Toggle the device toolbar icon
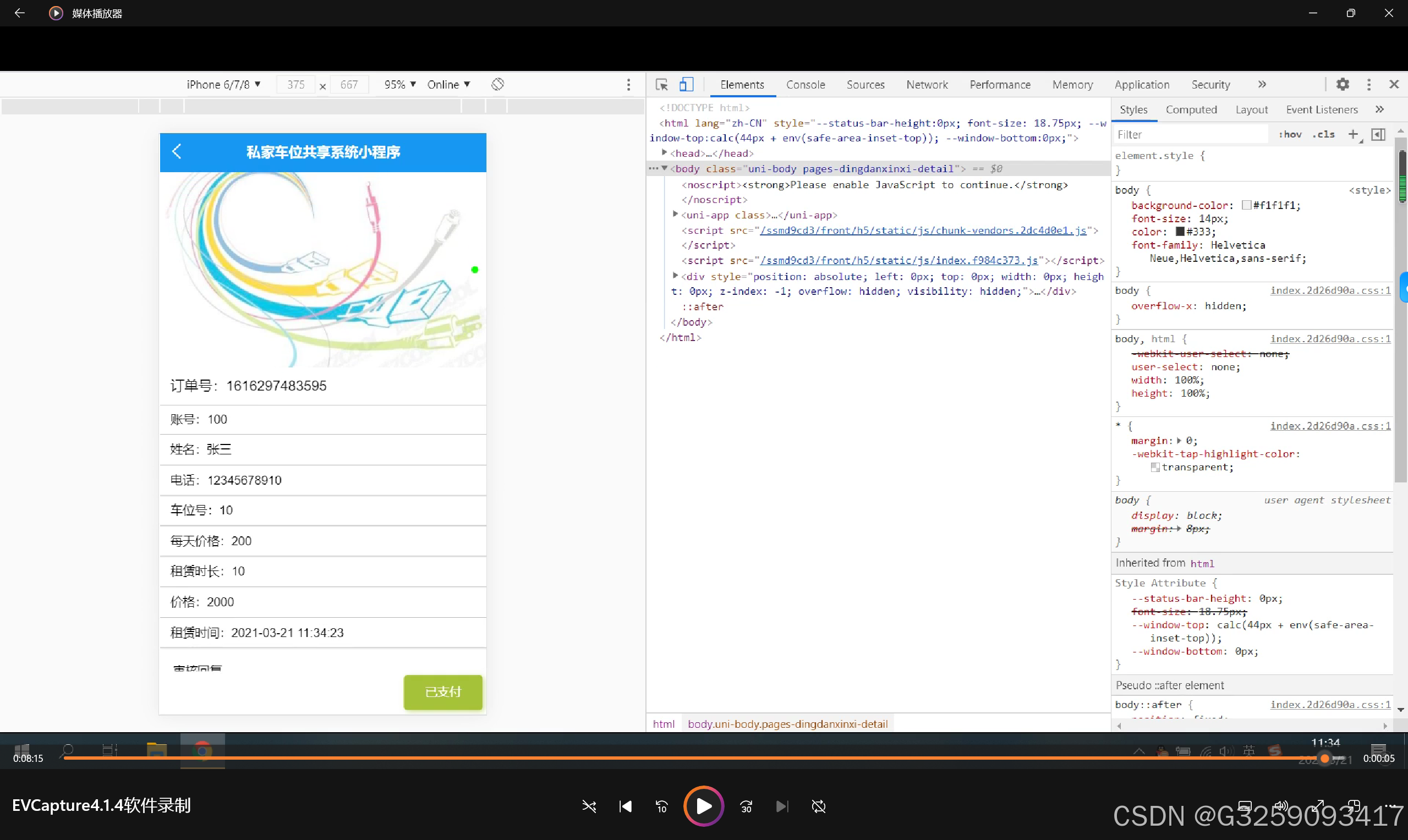This screenshot has height=840, width=1408. pyautogui.click(x=686, y=85)
